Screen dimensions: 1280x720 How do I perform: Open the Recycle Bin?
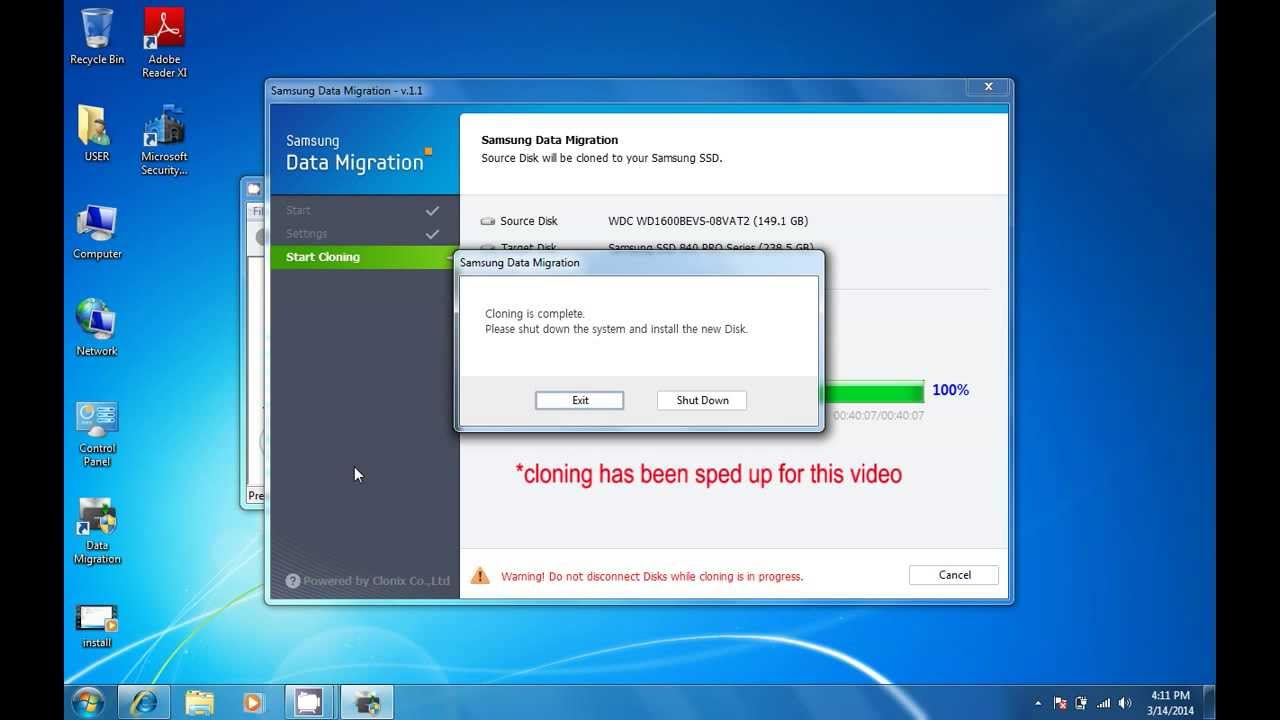point(96,28)
